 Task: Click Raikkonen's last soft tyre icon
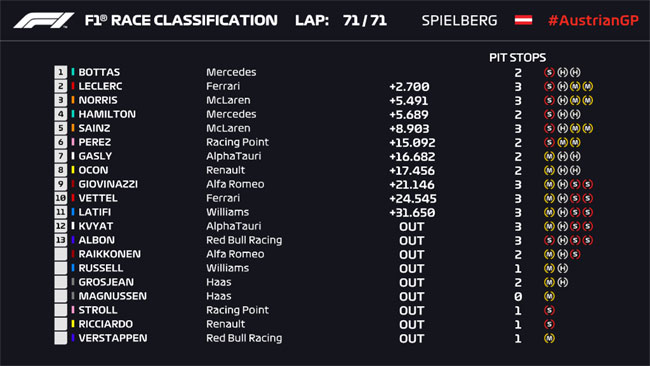[575, 254]
